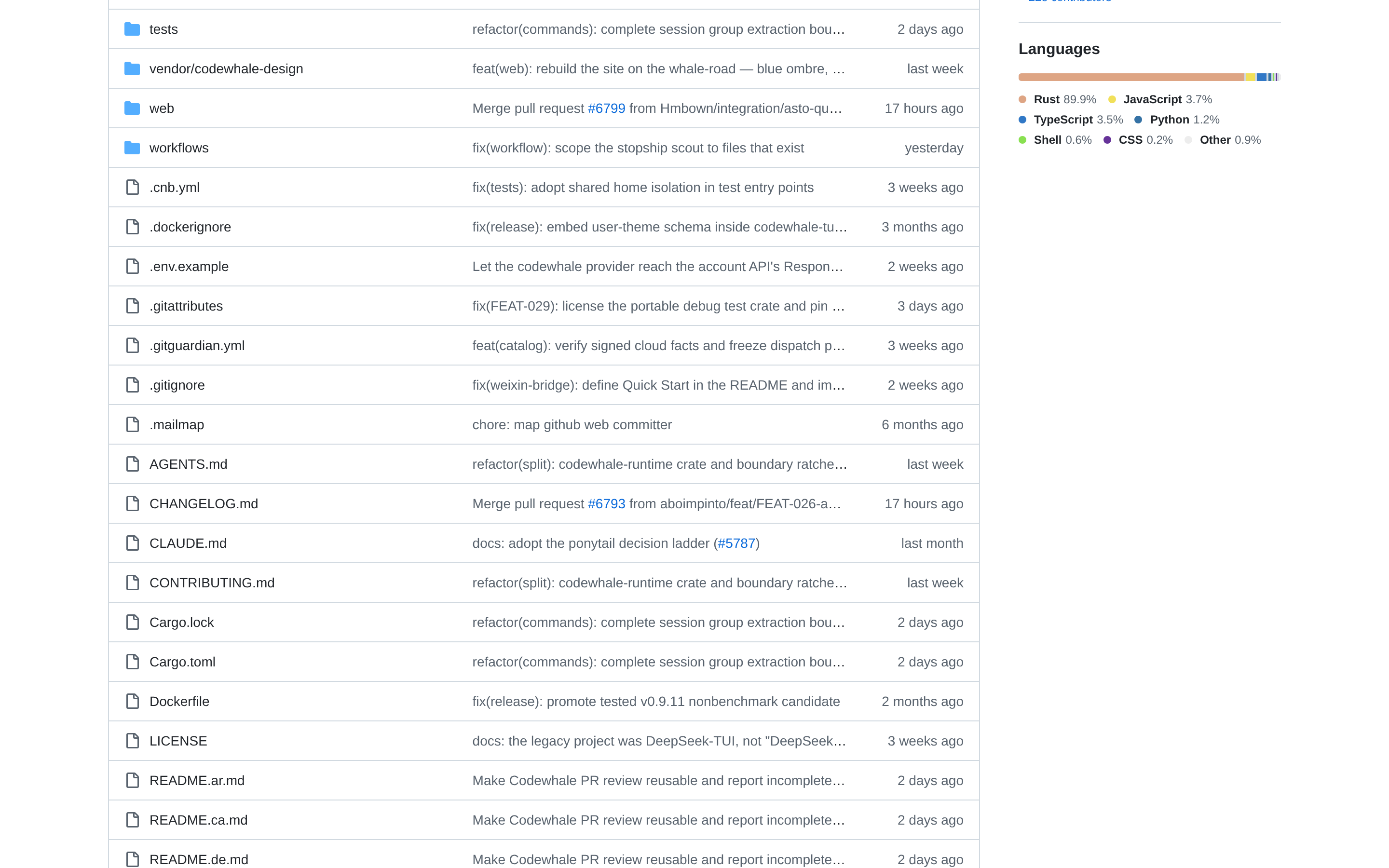Select the JavaScript 3.7% language entry
Screen dimensions: 1389x868
click(1160, 99)
